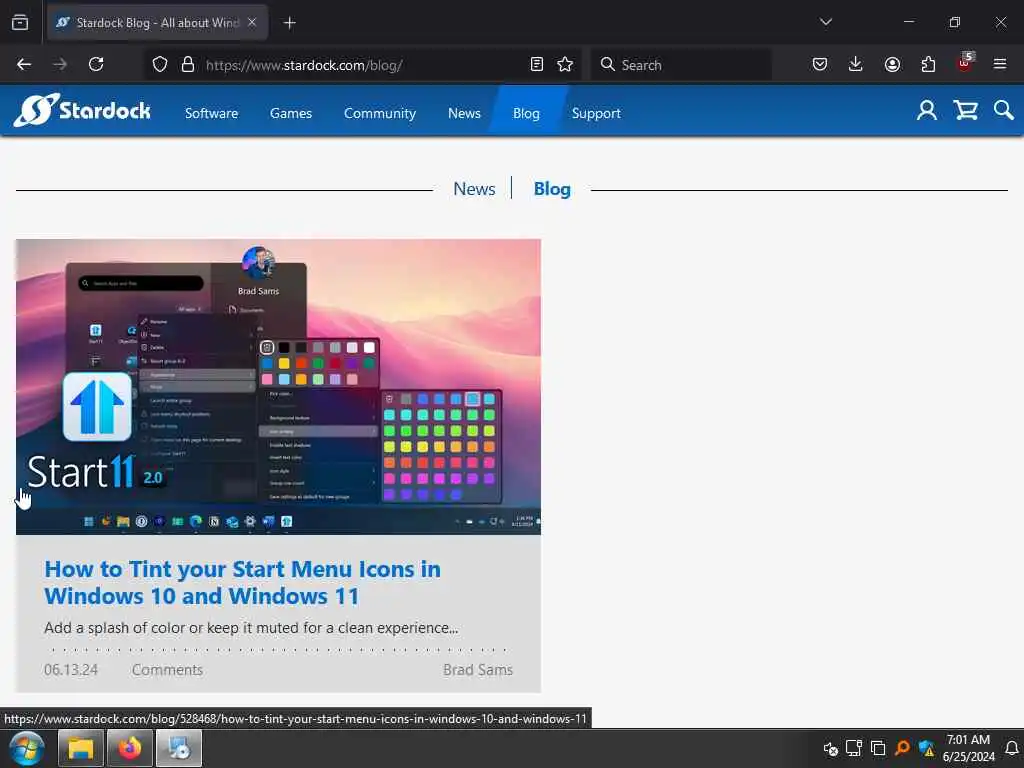Open Save to Pocket icon

(820, 65)
